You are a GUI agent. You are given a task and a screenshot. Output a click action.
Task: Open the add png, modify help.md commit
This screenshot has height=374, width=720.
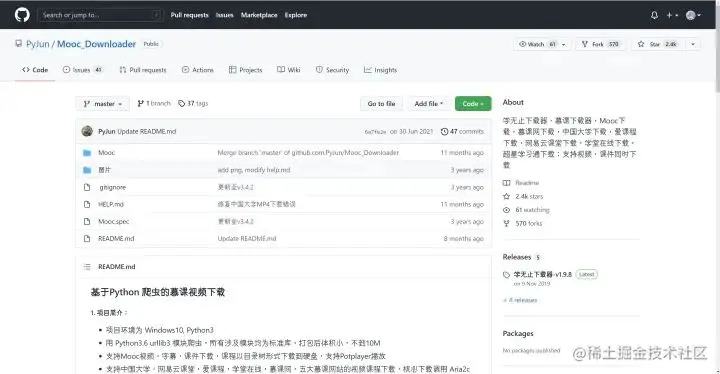[254, 170]
